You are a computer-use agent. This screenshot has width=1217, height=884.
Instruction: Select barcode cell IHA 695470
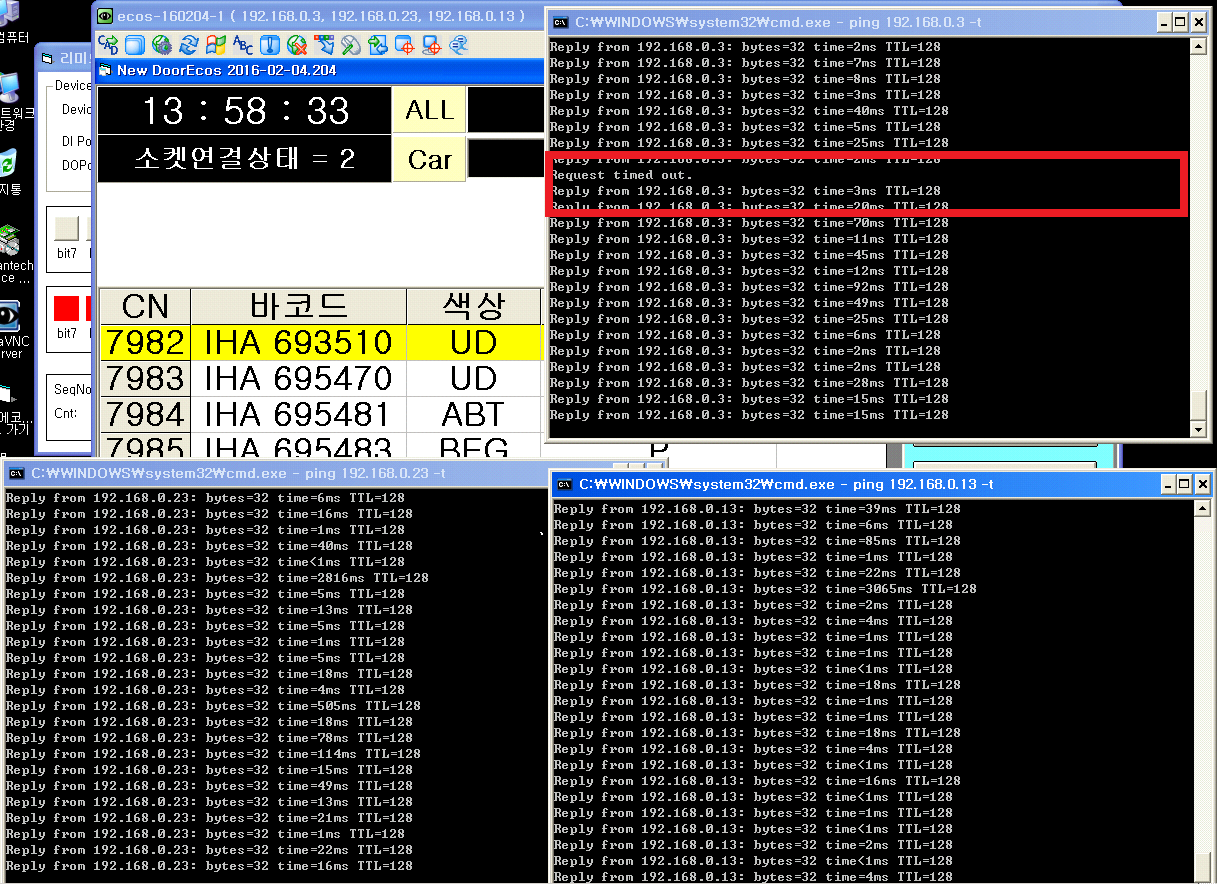coord(298,378)
